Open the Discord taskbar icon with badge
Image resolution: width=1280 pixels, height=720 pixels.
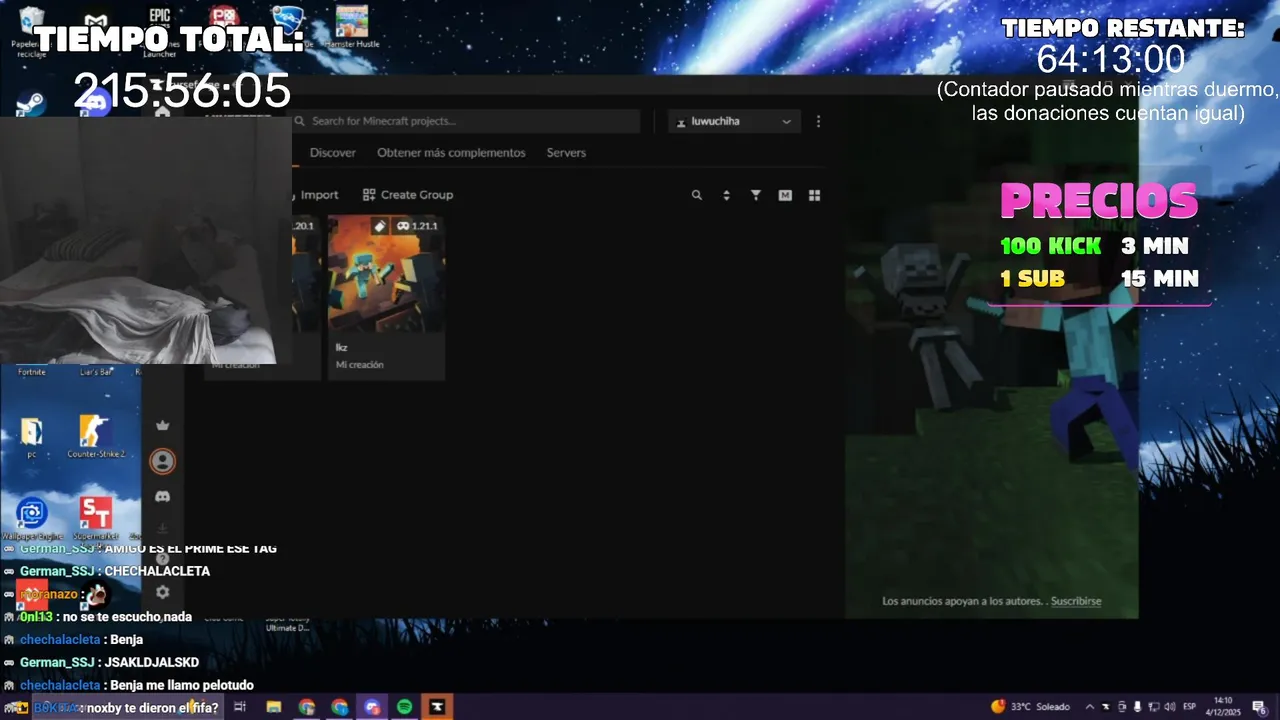372,707
